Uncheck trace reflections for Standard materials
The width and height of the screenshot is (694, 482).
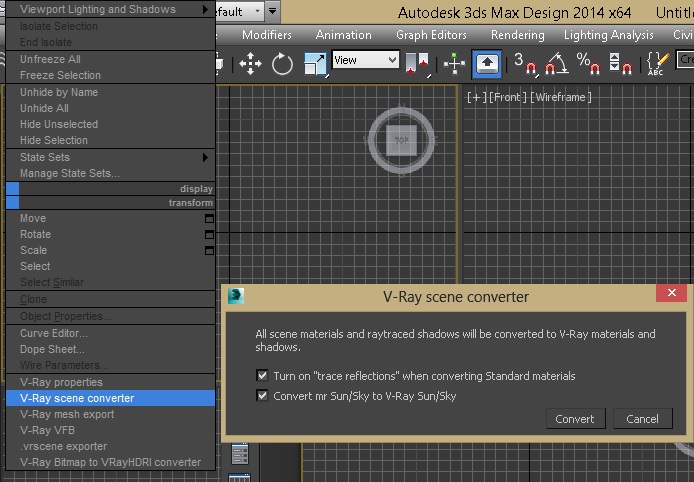pyautogui.click(x=262, y=376)
